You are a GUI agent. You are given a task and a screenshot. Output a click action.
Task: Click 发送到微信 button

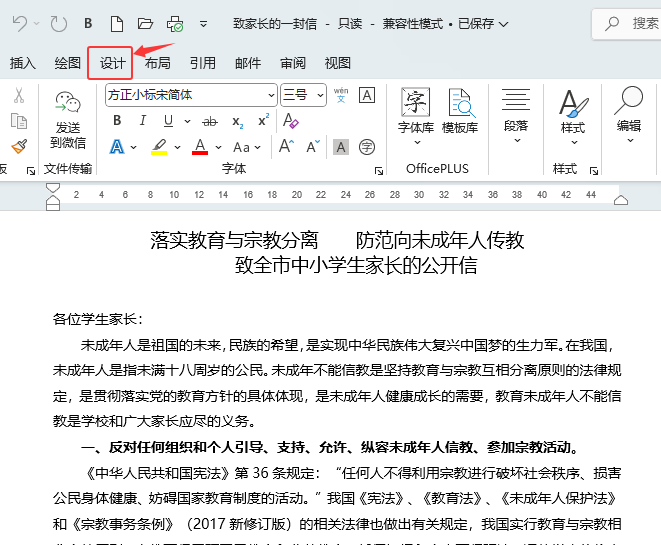[67, 120]
